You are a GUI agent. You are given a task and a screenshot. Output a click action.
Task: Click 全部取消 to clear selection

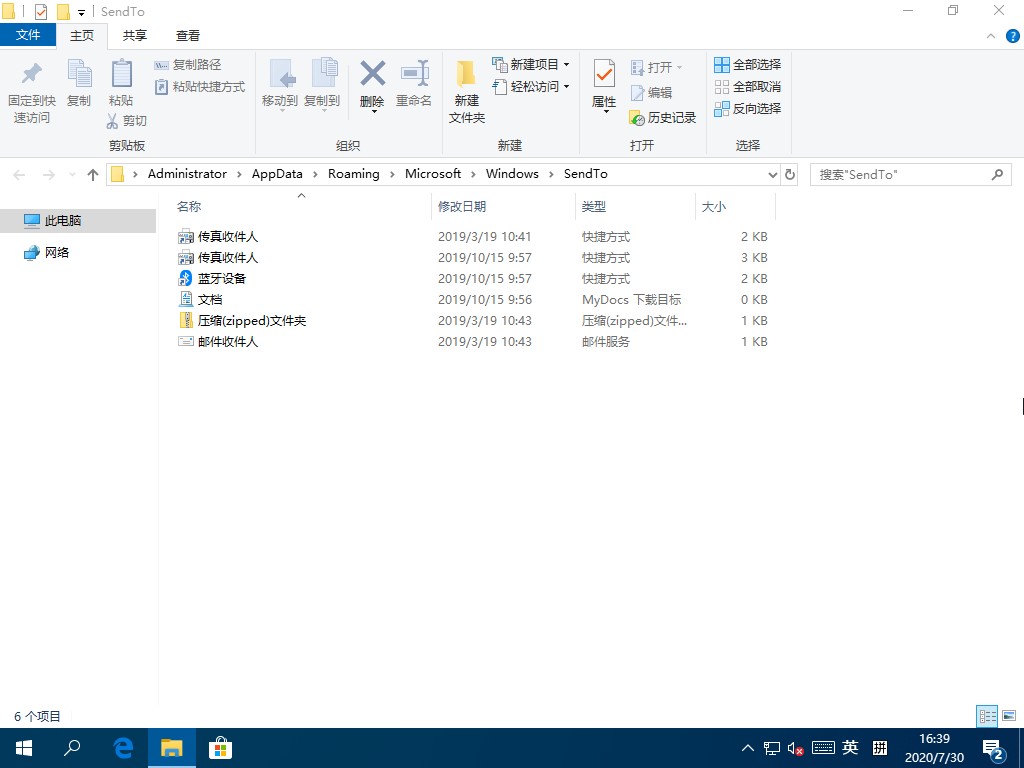point(748,86)
